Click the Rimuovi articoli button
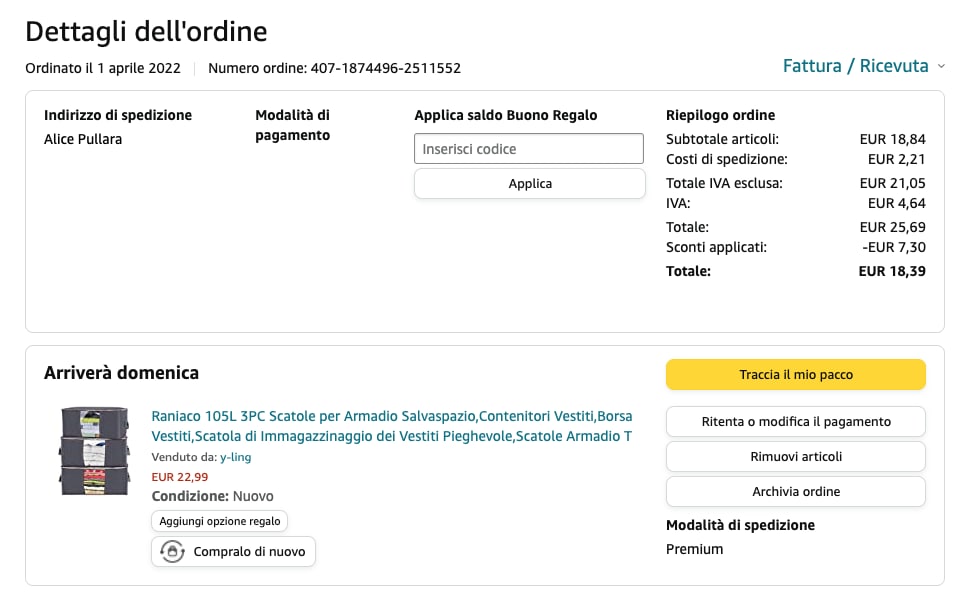 tap(795, 456)
